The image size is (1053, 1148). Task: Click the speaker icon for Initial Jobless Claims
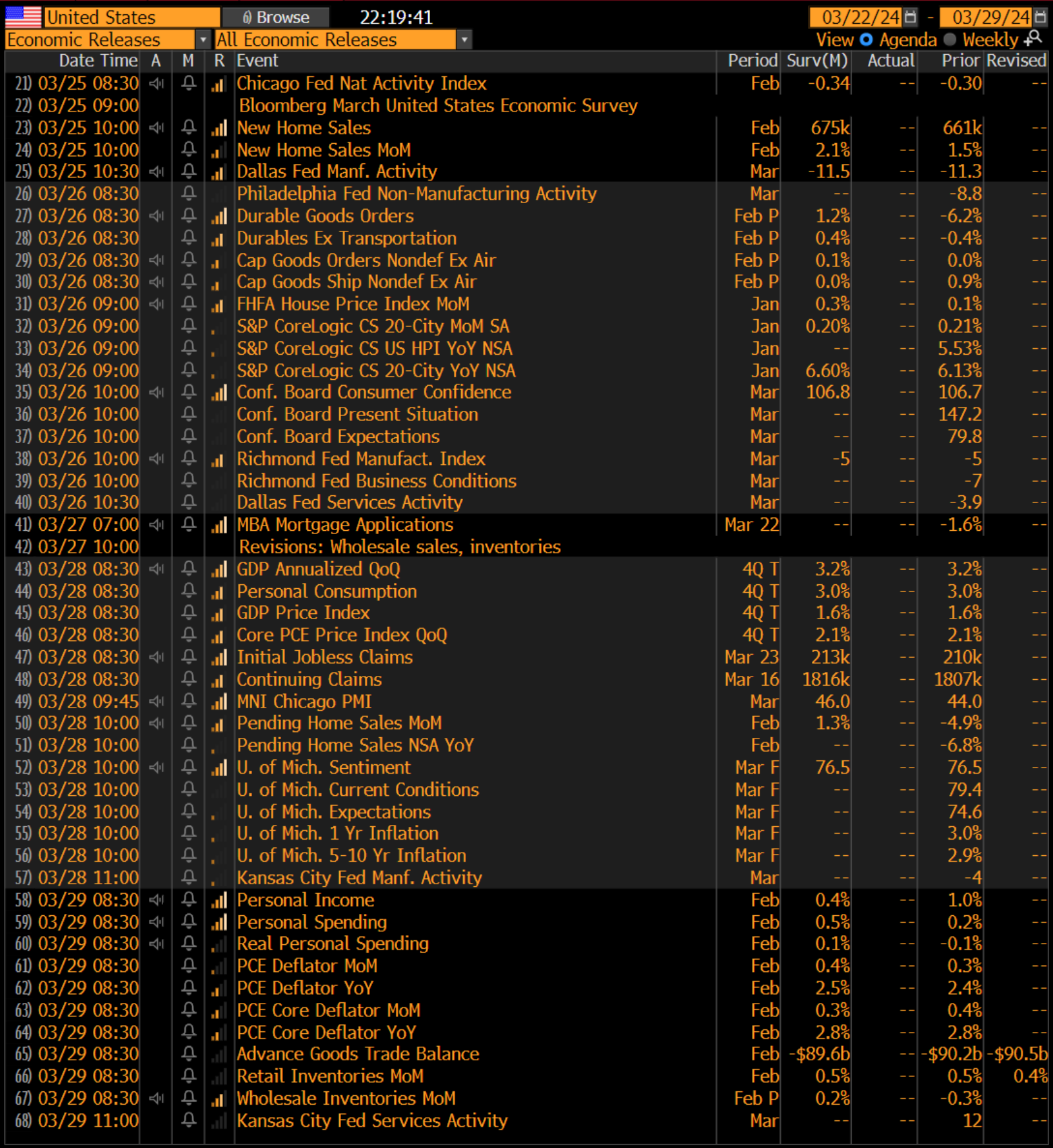(x=156, y=657)
